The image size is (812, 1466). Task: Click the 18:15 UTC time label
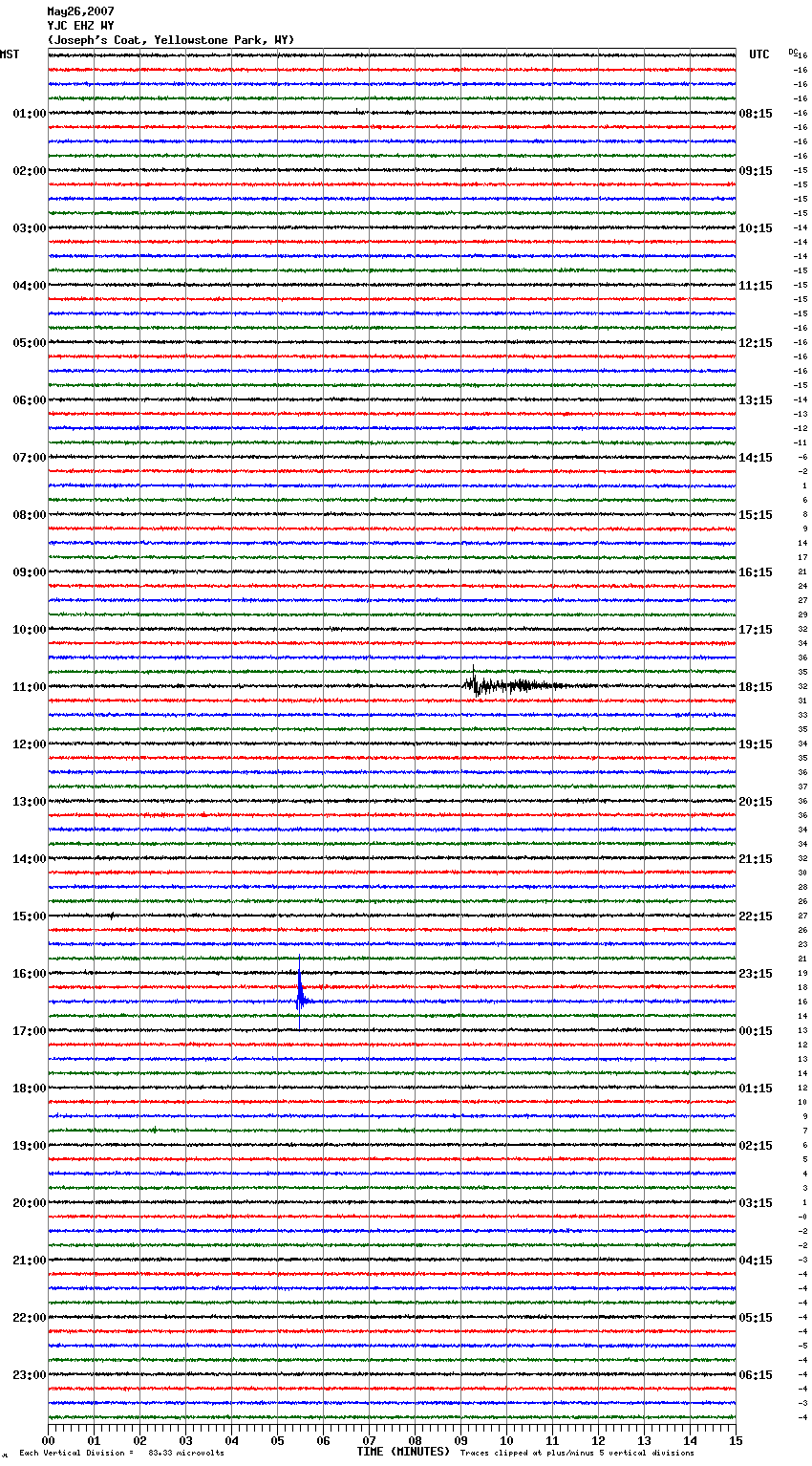click(x=756, y=687)
